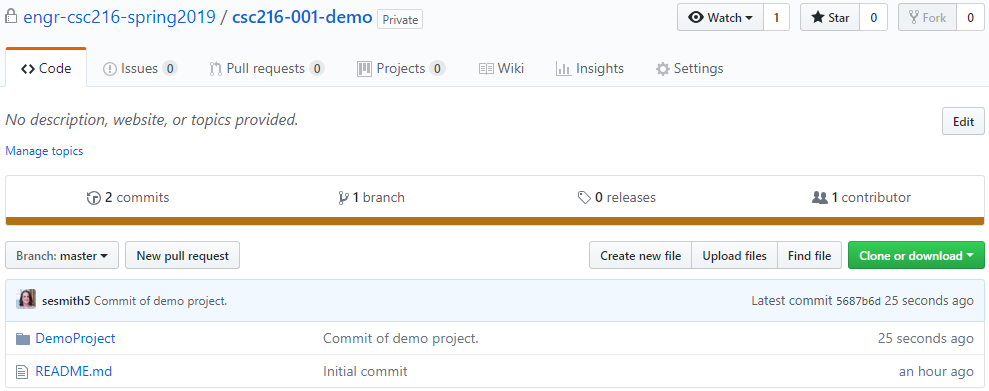Click the tag icon beside 0 releases
Screen dimensions: 989x391
point(585,198)
